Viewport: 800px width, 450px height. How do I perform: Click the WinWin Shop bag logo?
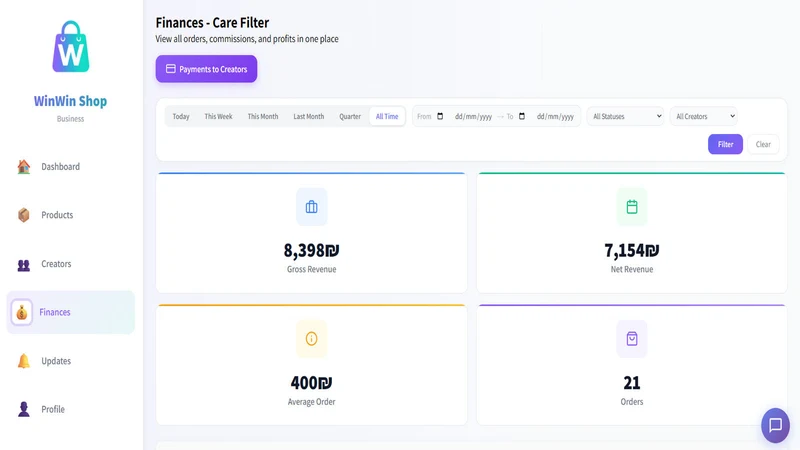71,46
